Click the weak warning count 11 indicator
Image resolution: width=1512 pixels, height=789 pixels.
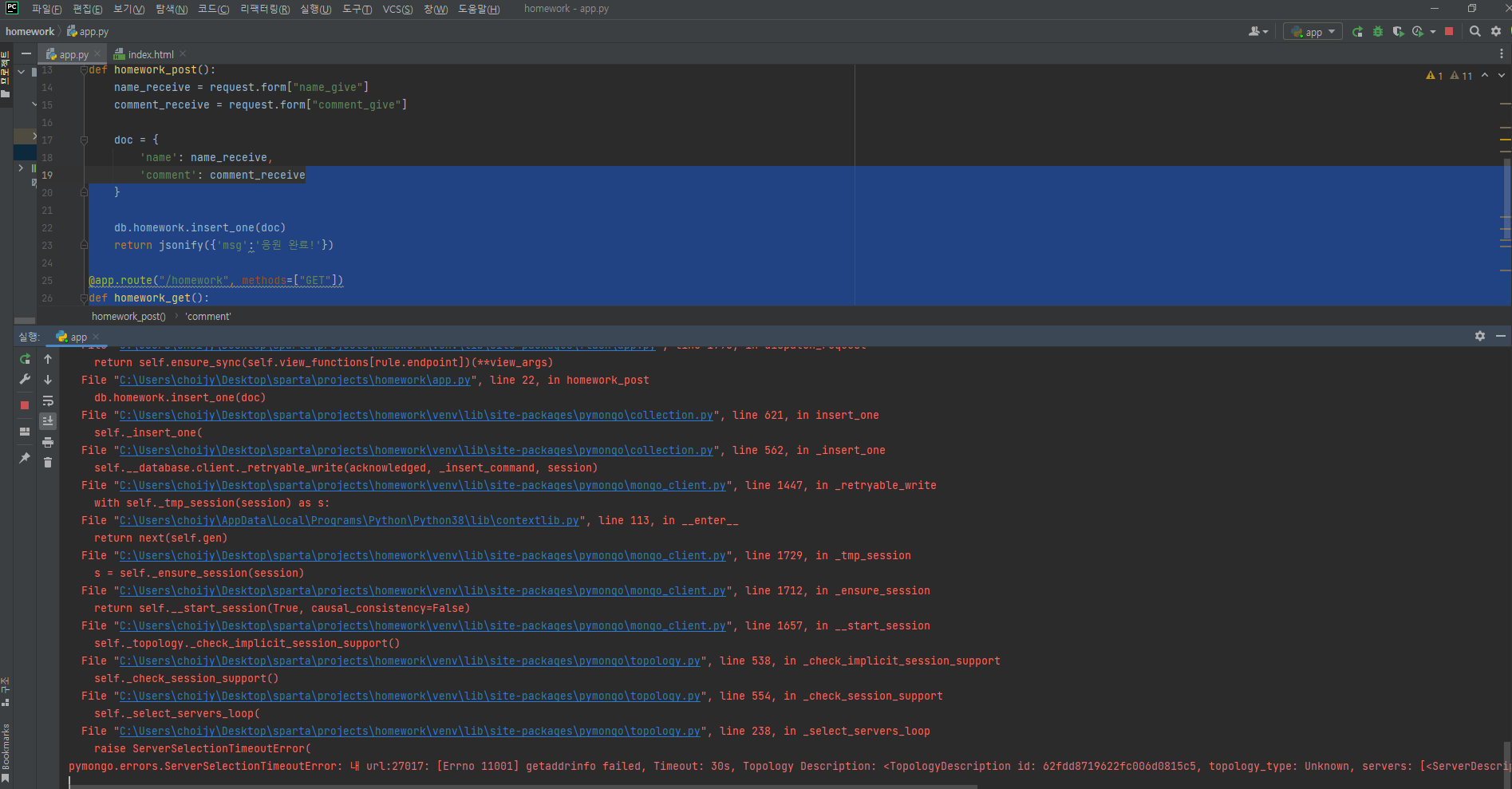pos(1462,76)
